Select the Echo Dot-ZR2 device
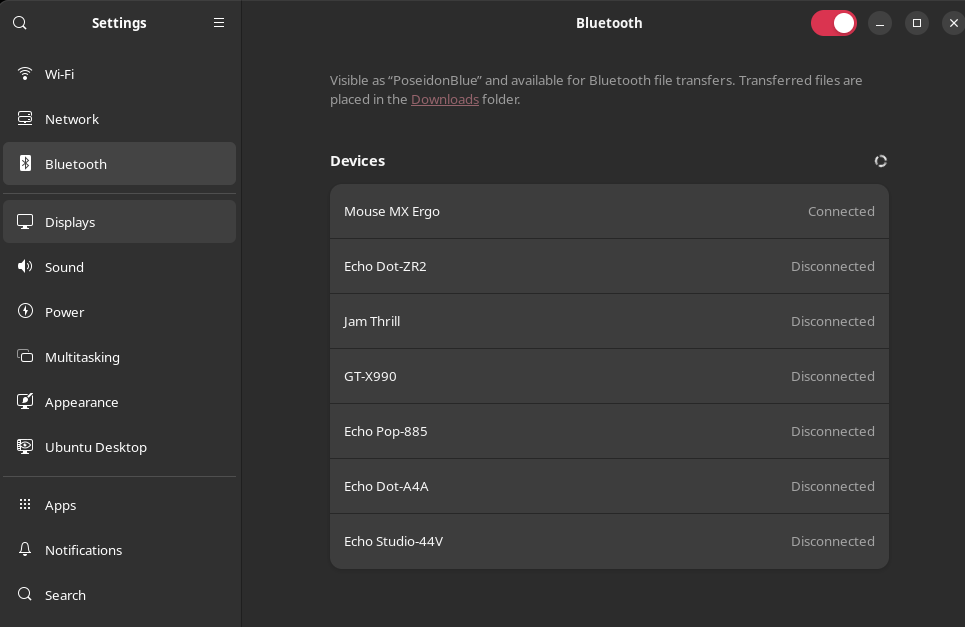The image size is (965, 627). 608,267
